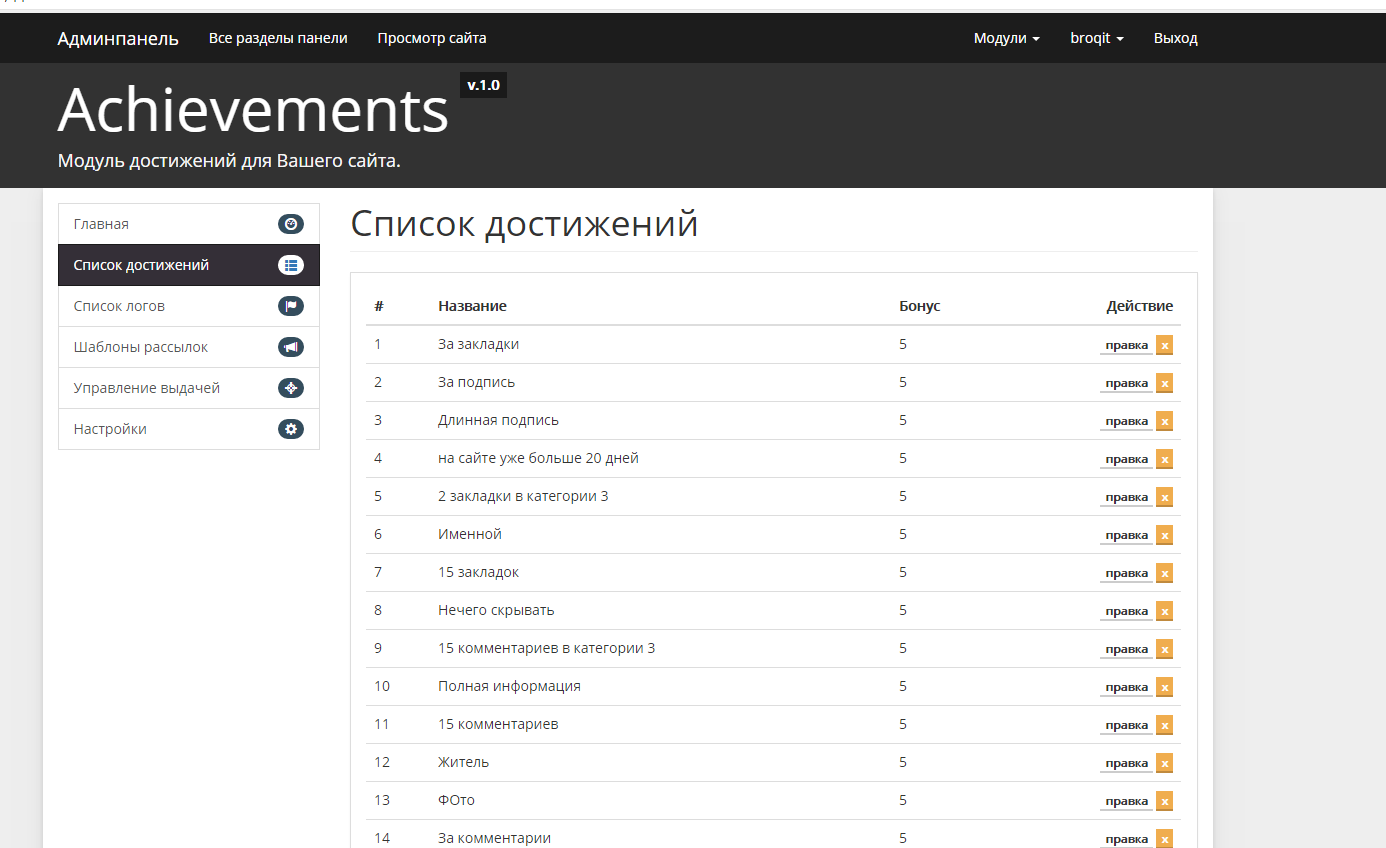Go to Настройки in the sidebar
1386x848 pixels.
coord(110,429)
